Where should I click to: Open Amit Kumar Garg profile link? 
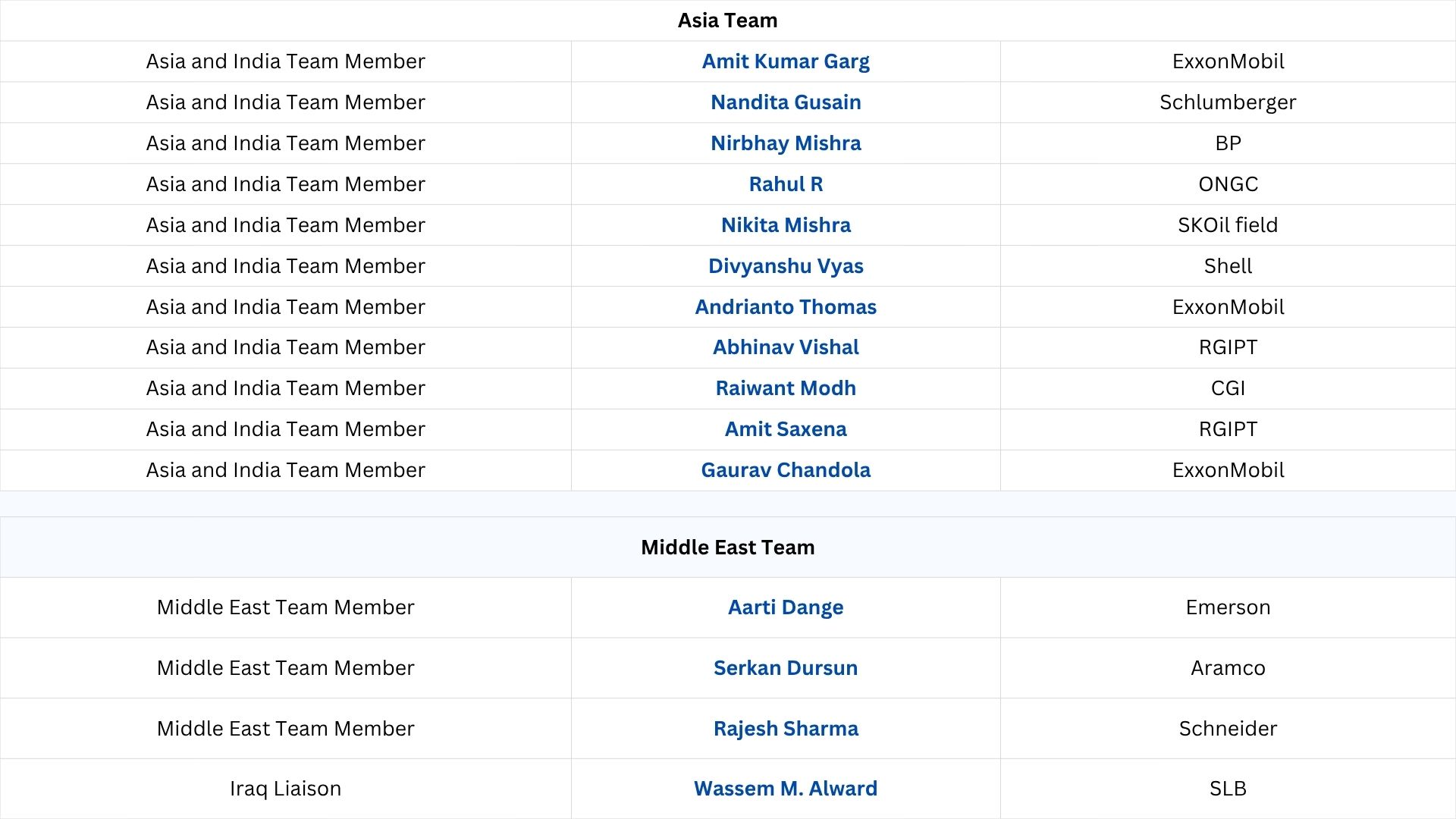coord(785,61)
